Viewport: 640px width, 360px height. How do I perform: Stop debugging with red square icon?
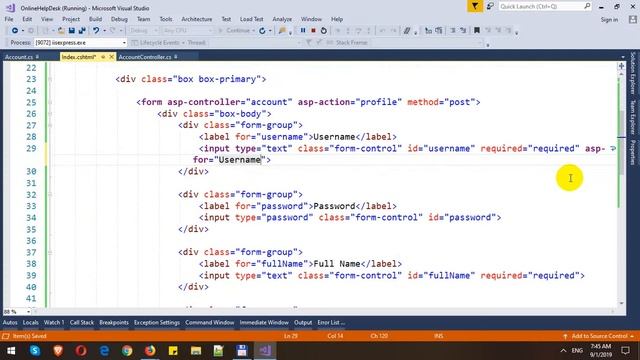tap(313, 31)
